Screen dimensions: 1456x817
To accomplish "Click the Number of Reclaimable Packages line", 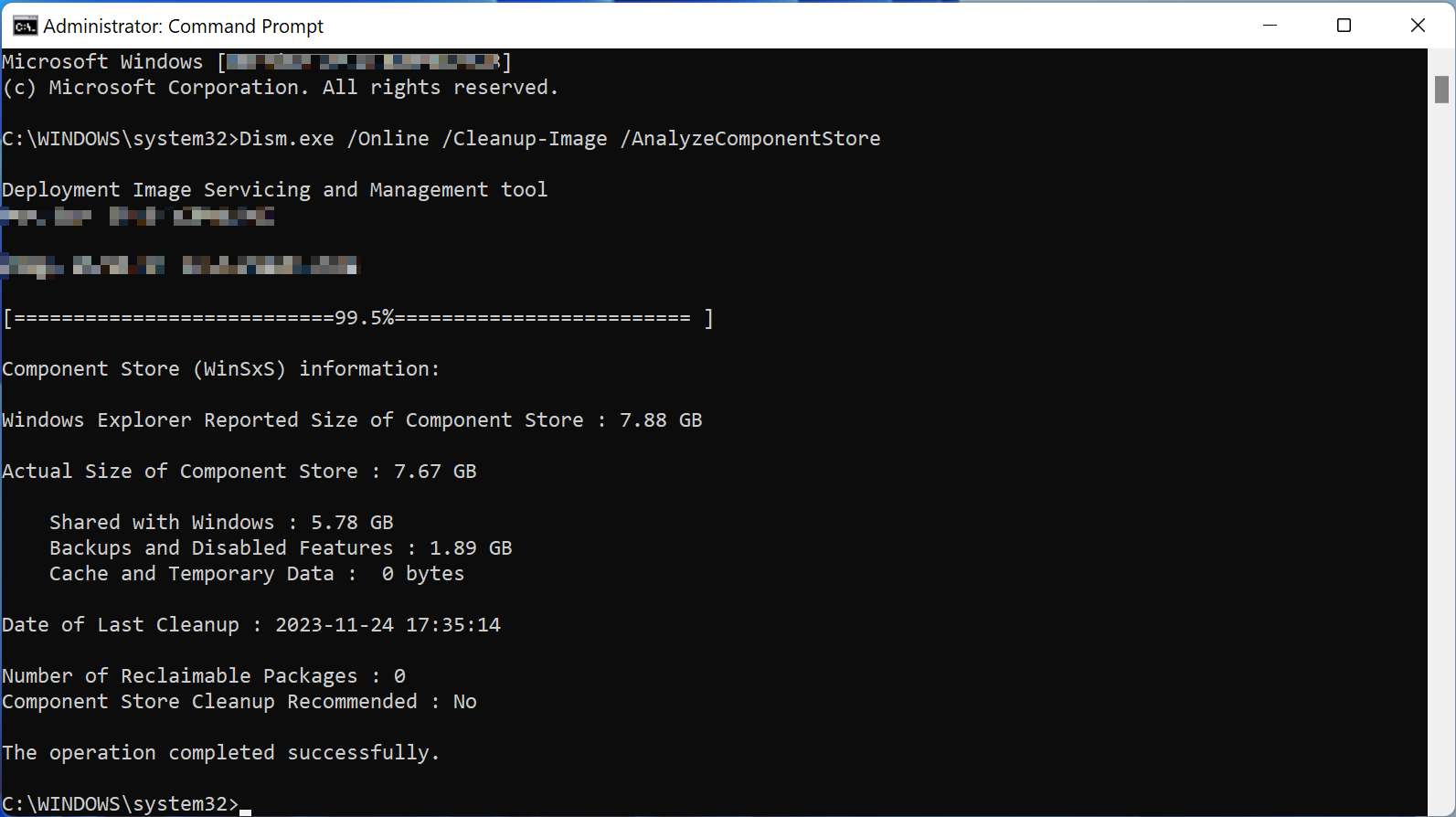I will (201, 675).
